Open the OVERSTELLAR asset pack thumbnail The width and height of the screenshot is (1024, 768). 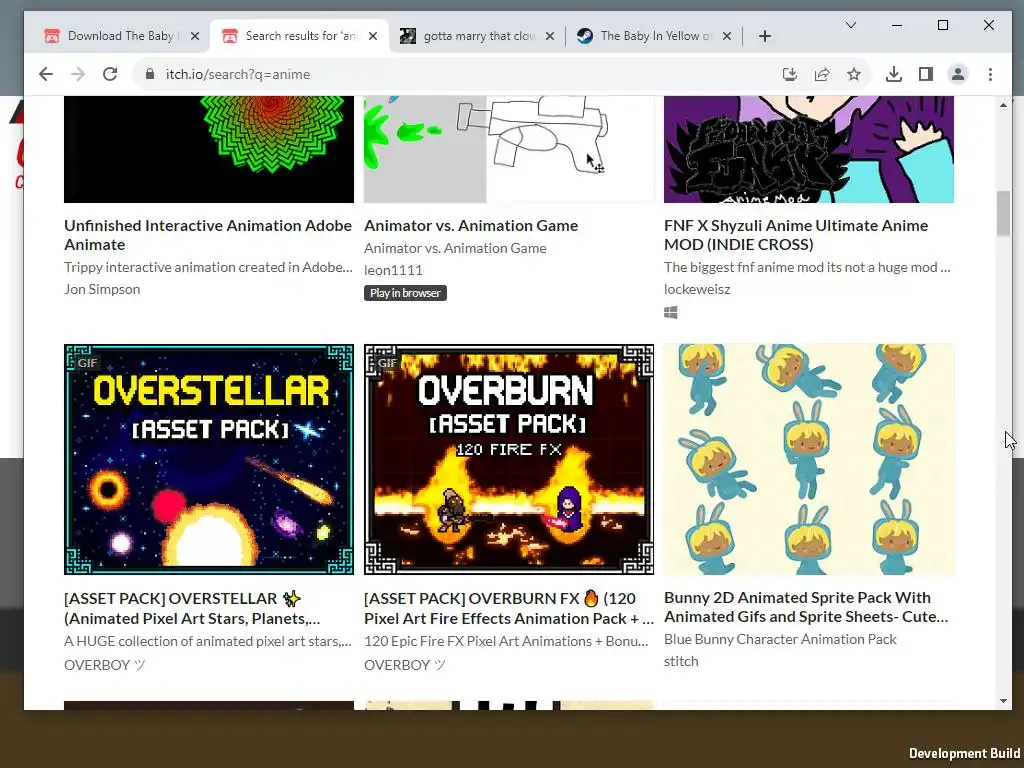pos(209,460)
